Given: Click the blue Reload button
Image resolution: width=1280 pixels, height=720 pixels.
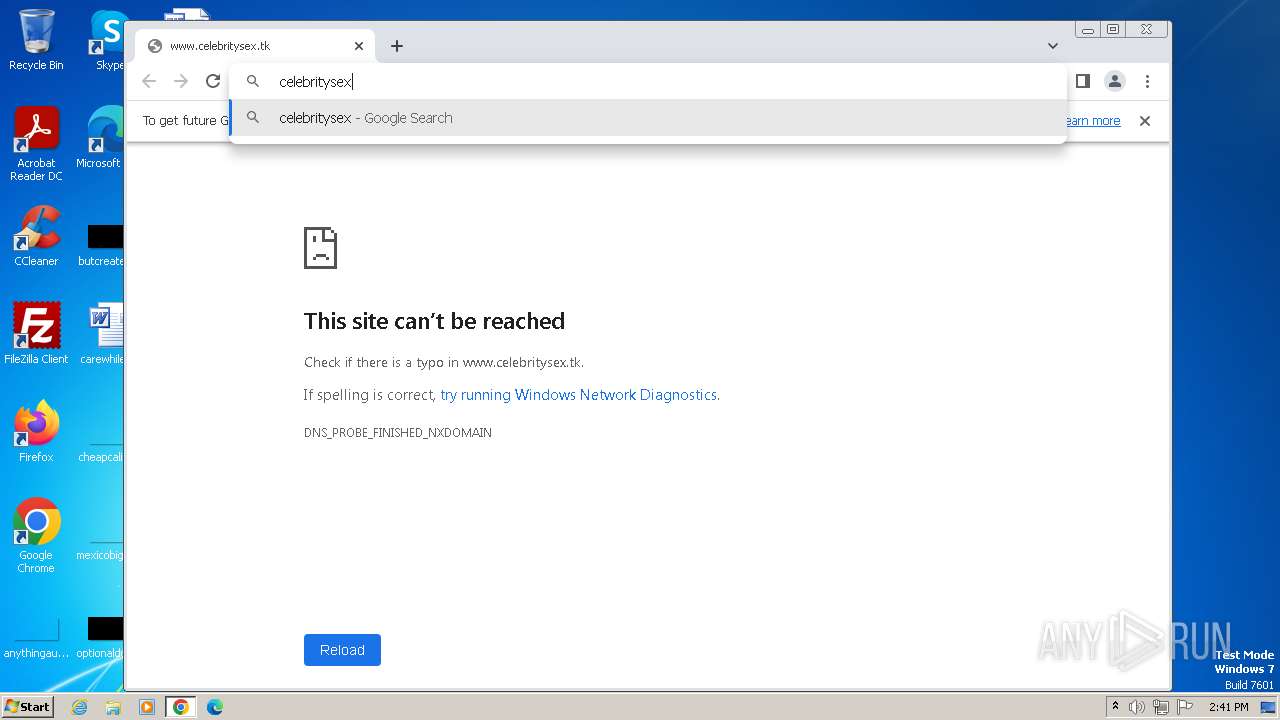Looking at the screenshot, I should (x=342, y=650).
